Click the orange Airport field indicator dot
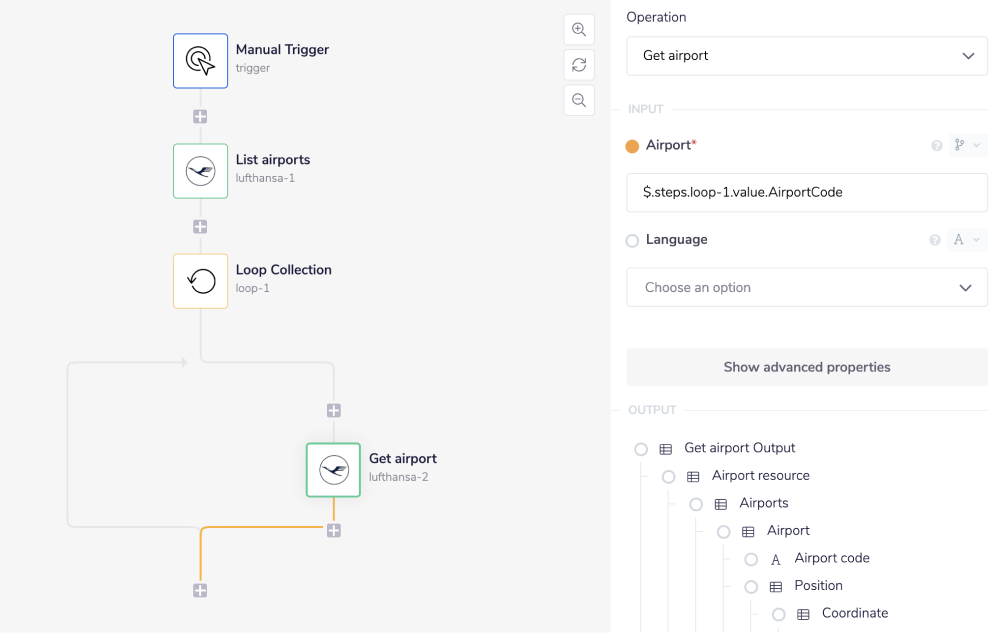This screenshot has width=1000, height=633. (x=632, y=146)
